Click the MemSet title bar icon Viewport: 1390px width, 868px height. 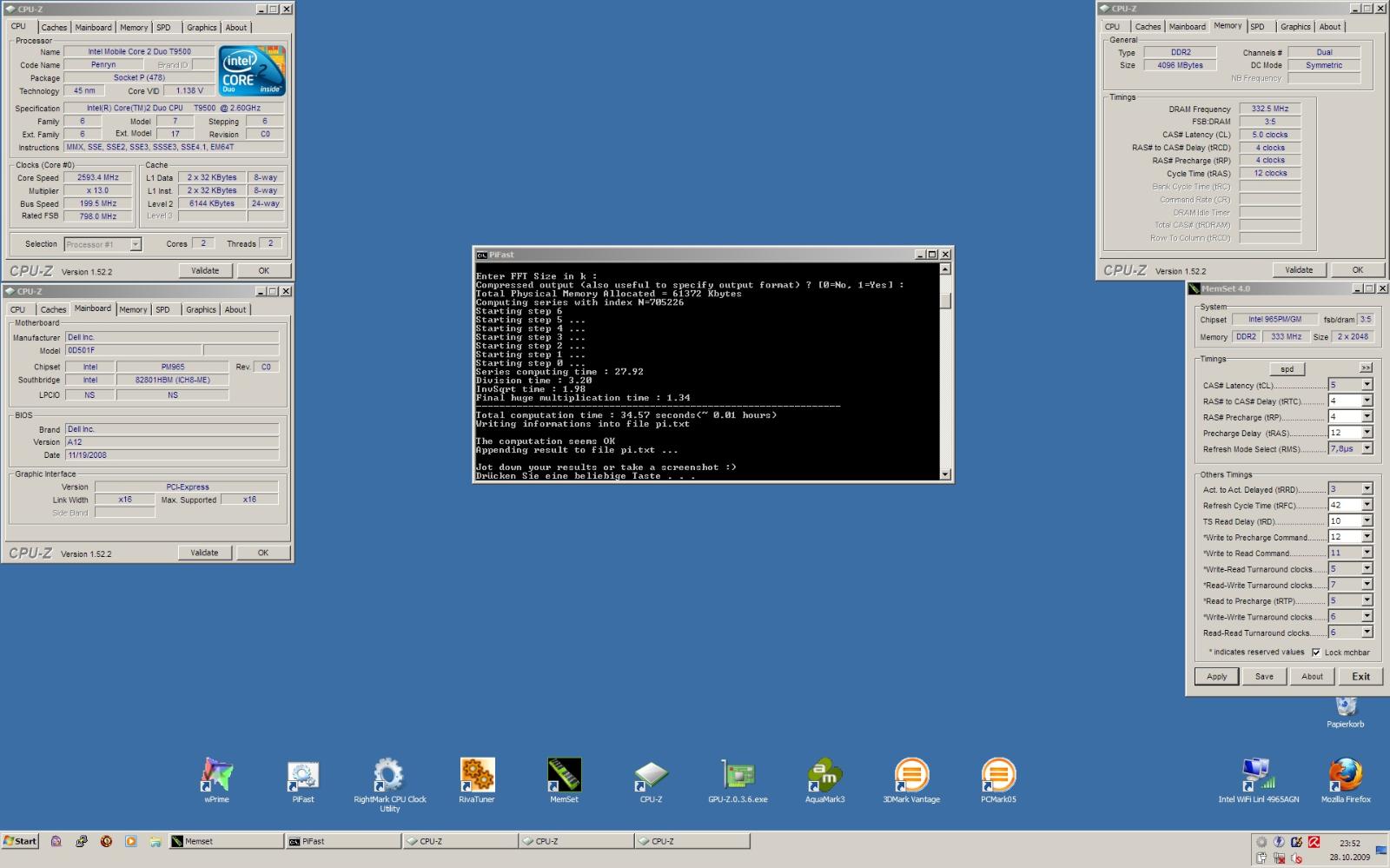tap(1195, 288)
